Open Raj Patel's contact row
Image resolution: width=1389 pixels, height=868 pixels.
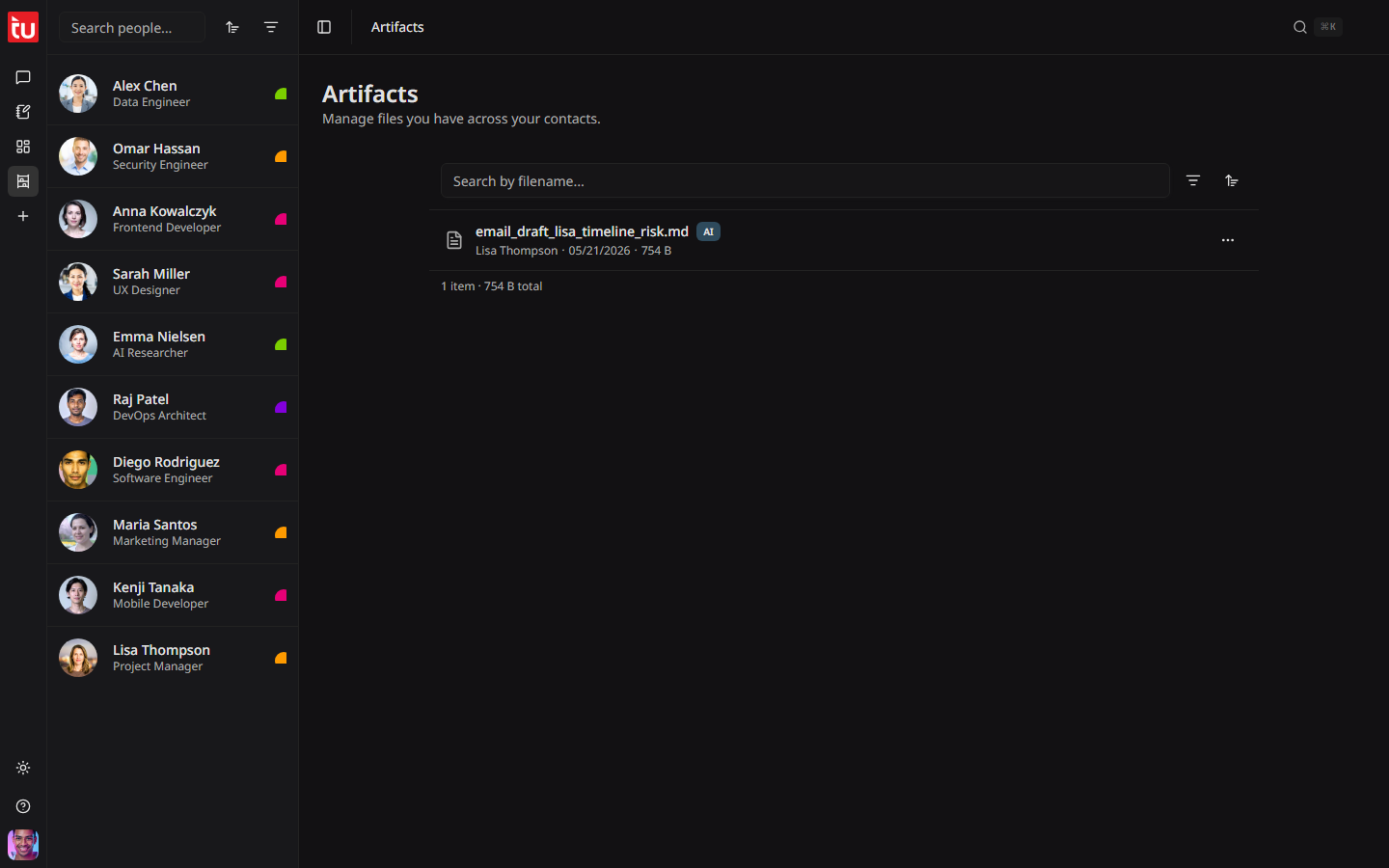[173, 407]
